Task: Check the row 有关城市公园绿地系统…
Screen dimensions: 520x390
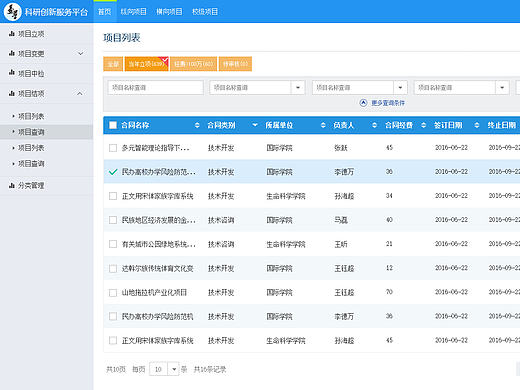Action: [113, 244]
